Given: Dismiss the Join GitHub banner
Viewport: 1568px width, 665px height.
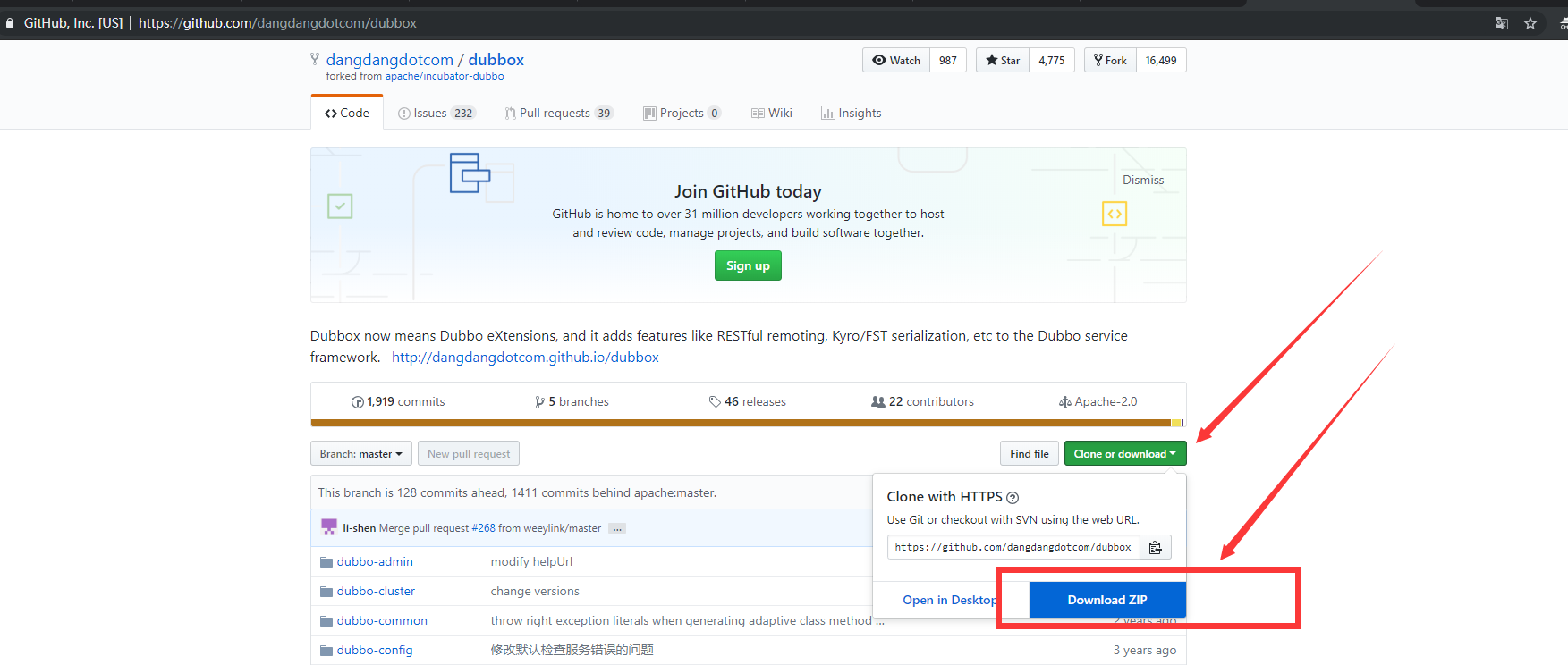Looking at the screenshot, I should click(x=1143, y=180).
